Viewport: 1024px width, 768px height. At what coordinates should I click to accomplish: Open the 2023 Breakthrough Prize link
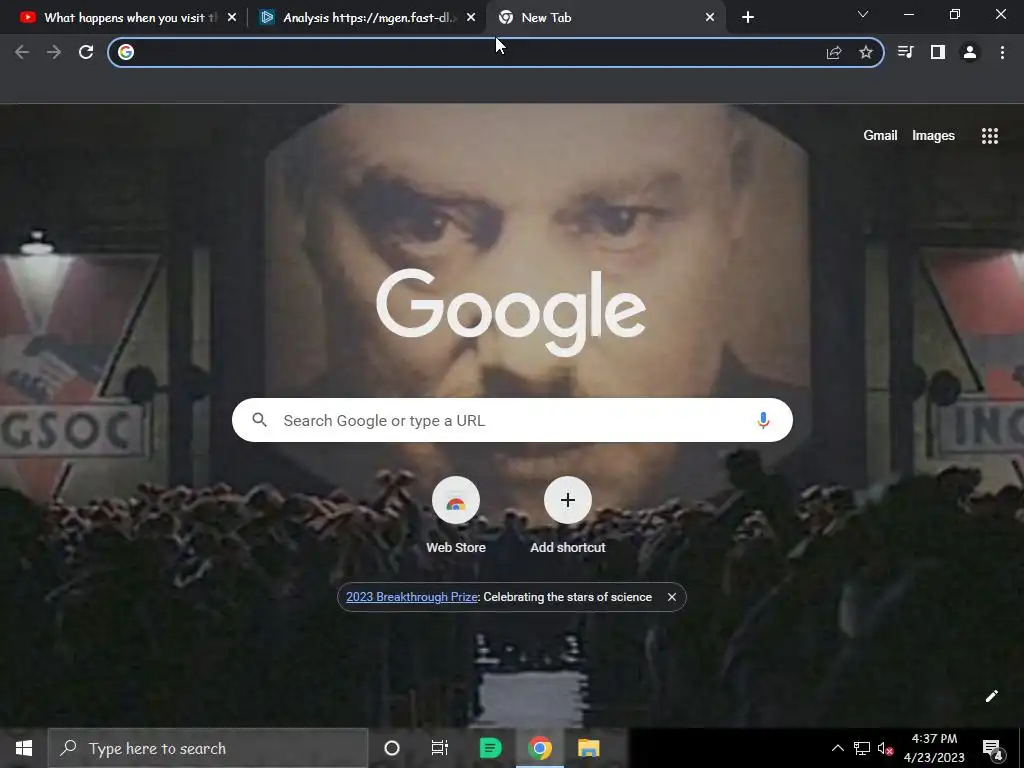pyautogui.click(x=411, y=597)
